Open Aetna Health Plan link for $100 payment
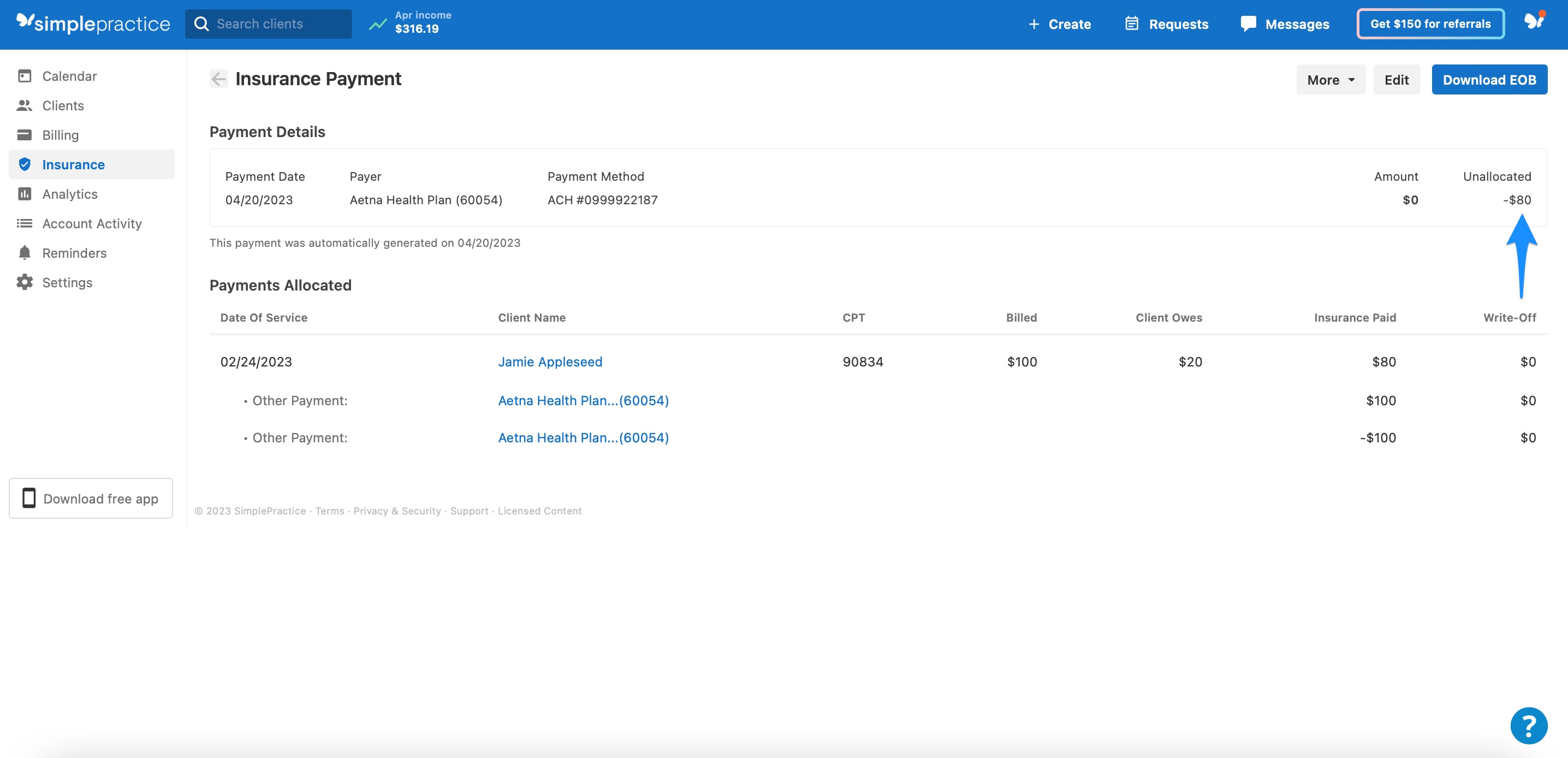The width and height of the screenshot is (1568, 758). click(x=583, y=401)
